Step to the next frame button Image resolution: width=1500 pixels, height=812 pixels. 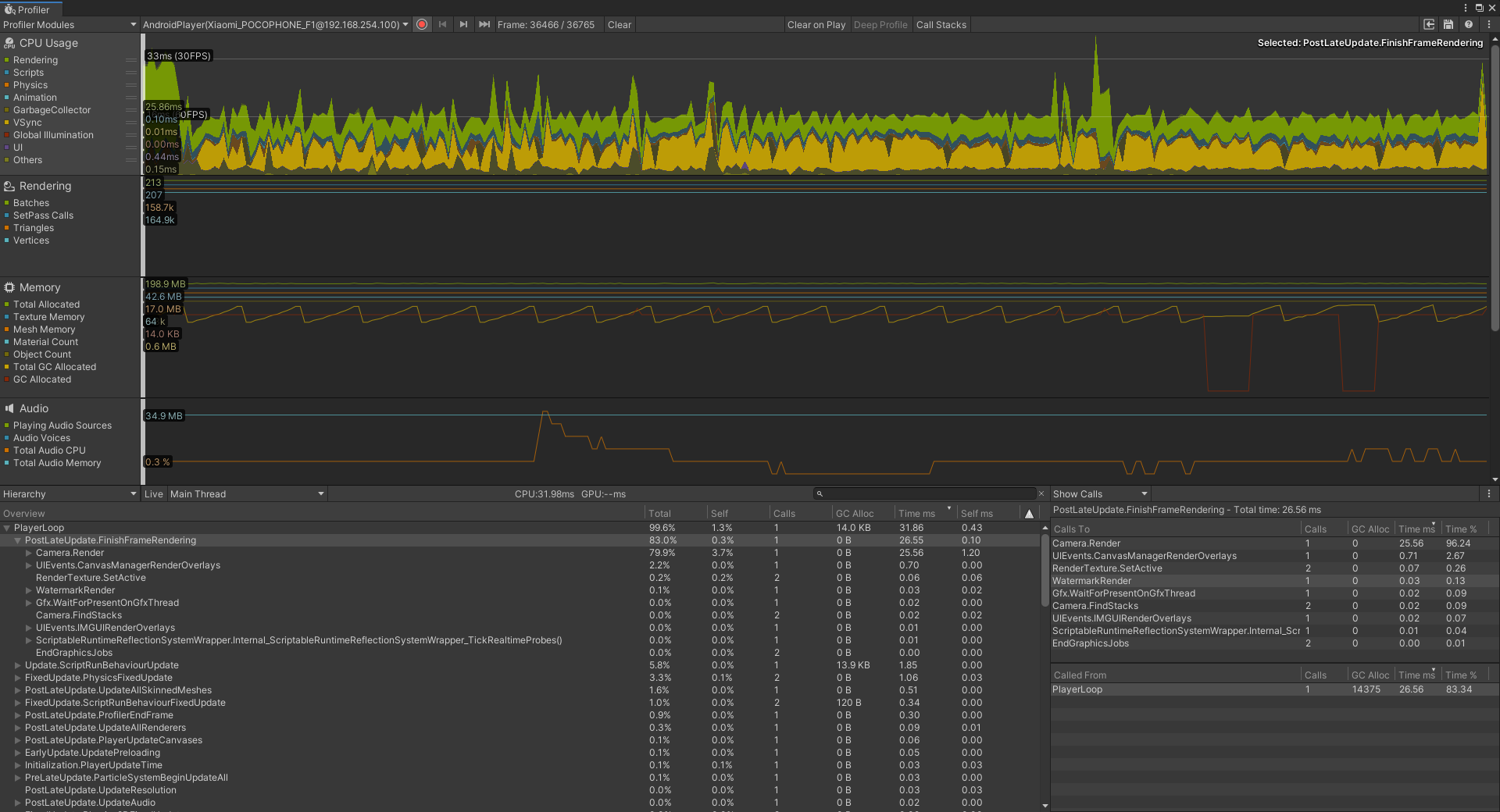coord(463,24)
